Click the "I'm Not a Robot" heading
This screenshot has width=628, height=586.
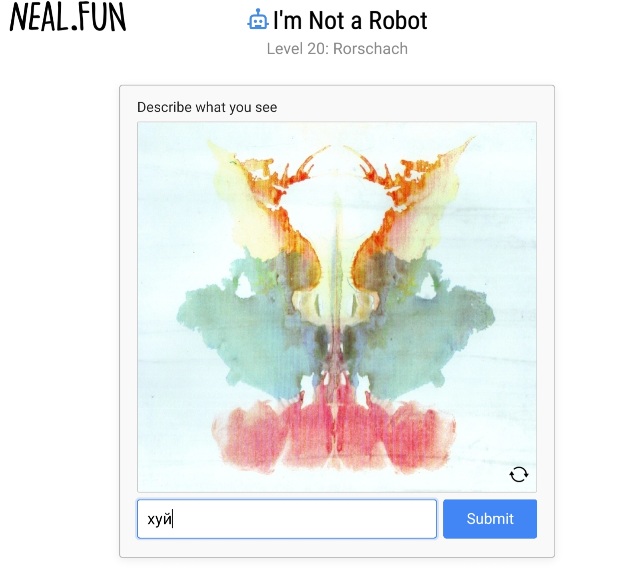350,20
